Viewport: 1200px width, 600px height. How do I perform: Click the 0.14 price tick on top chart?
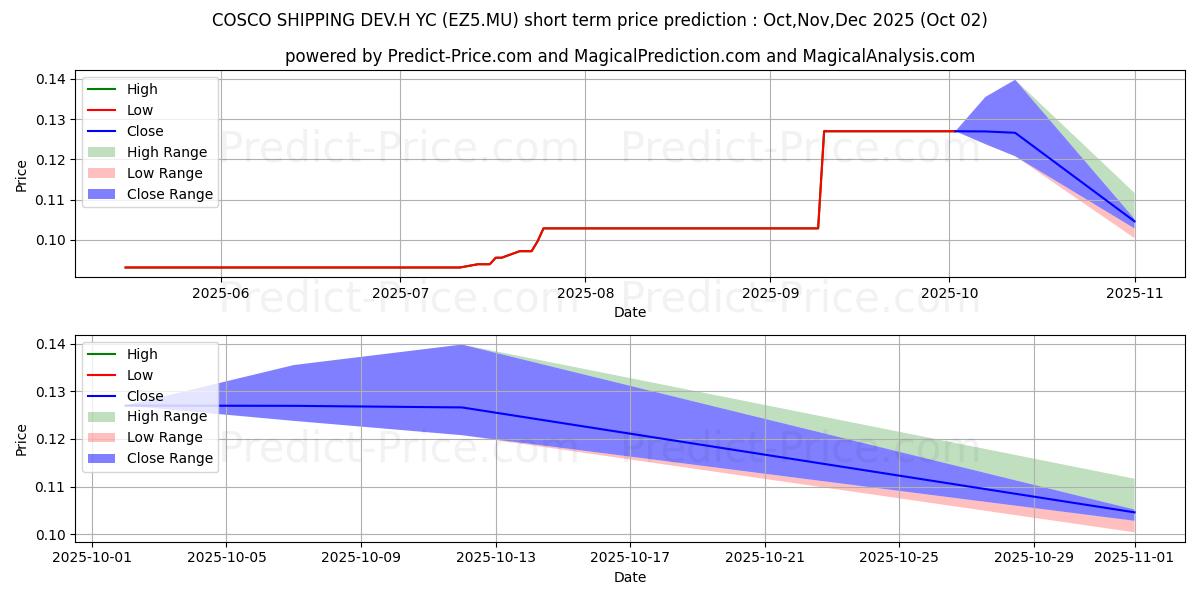(x=53, y=79)
